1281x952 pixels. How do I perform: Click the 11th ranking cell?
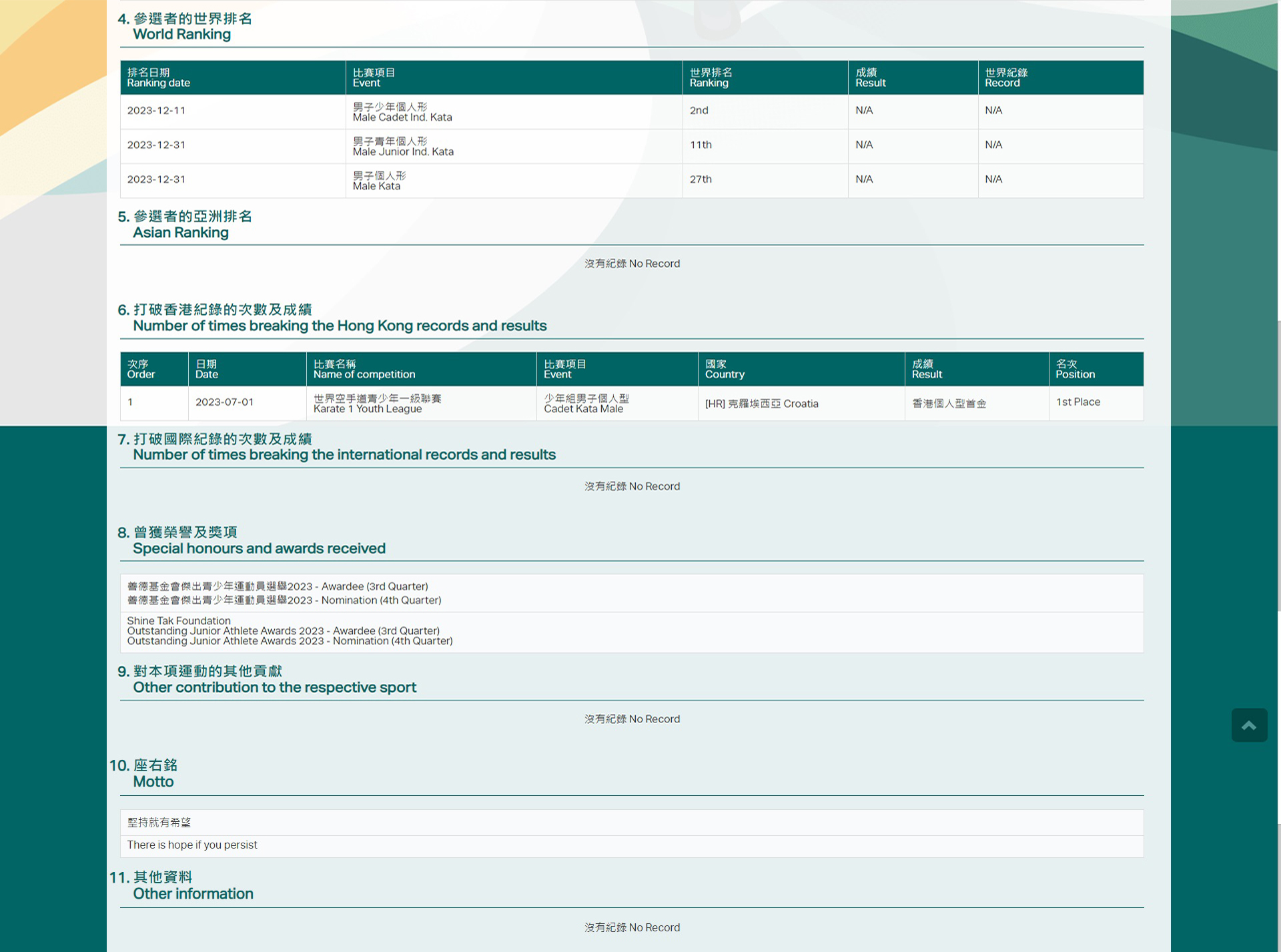(x=701, y=145)
